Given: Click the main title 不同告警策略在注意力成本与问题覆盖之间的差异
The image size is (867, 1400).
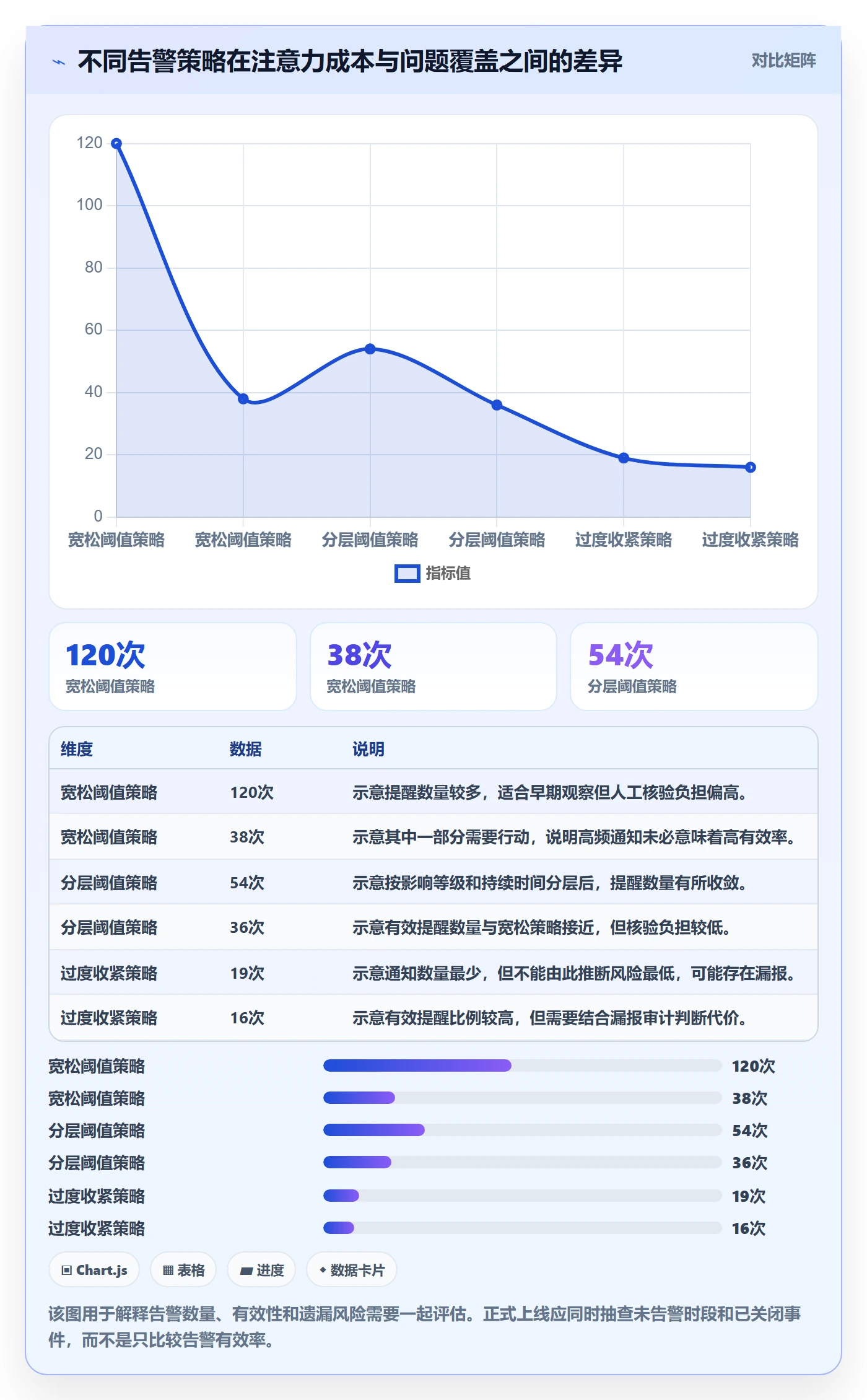Looking at the screenshot, I should pos(350,61).
